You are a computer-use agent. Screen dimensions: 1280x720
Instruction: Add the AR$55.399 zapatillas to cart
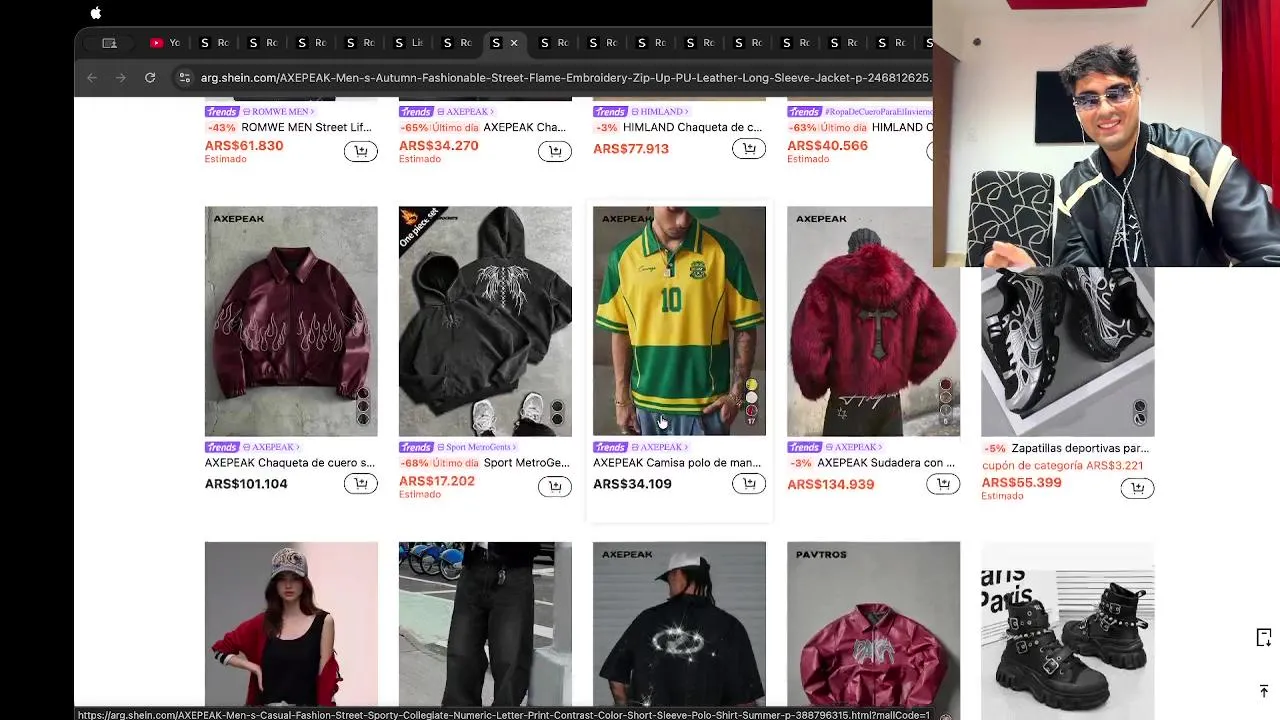1137,488
